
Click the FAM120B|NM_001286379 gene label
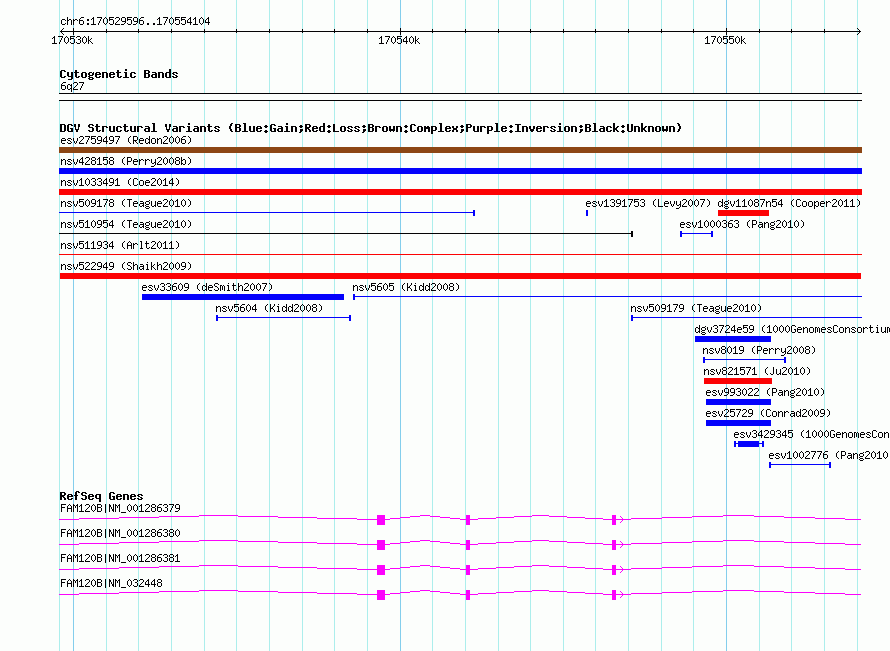click(x=120, y=508)
